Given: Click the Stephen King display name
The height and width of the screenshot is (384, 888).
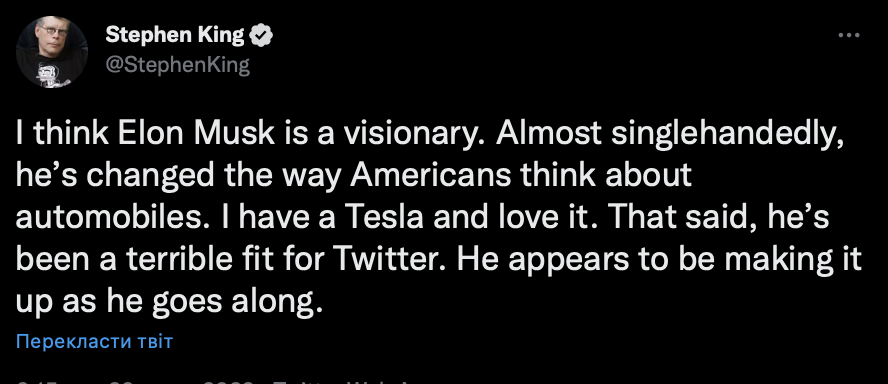Looking at the screenshot, I should pyautogui.click(x=175, y=36).
